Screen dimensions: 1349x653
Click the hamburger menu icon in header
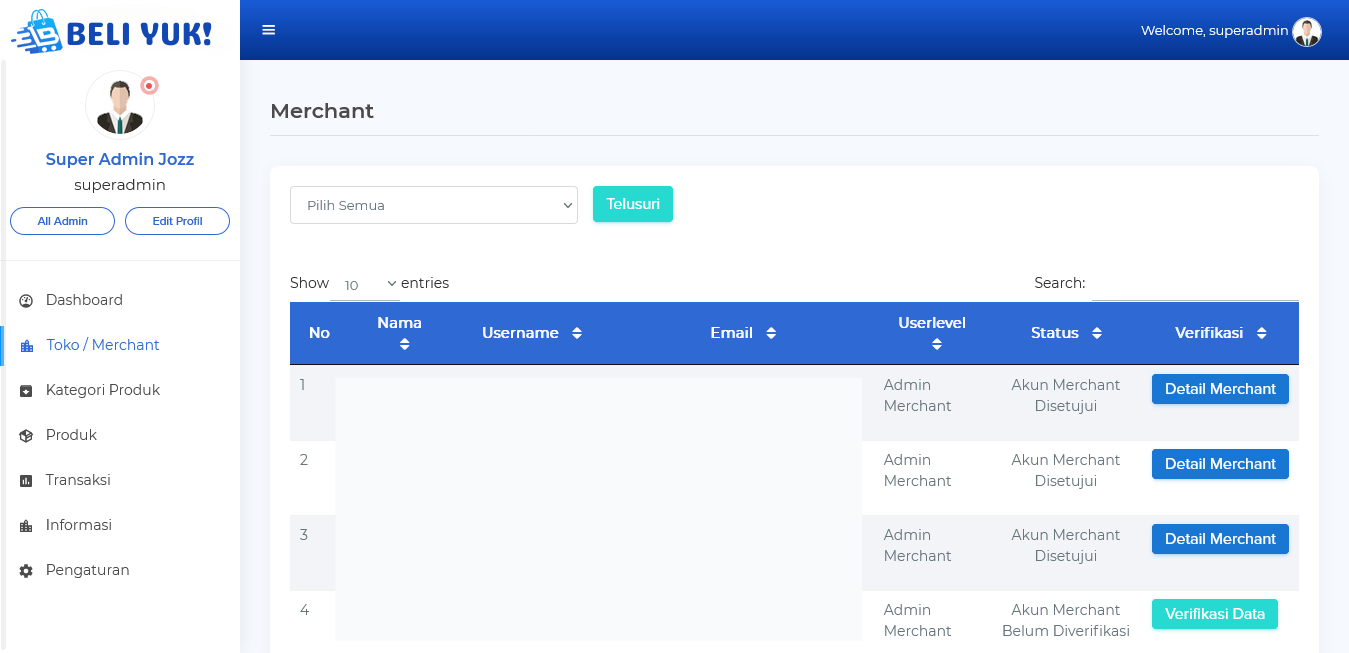point(268,30)
